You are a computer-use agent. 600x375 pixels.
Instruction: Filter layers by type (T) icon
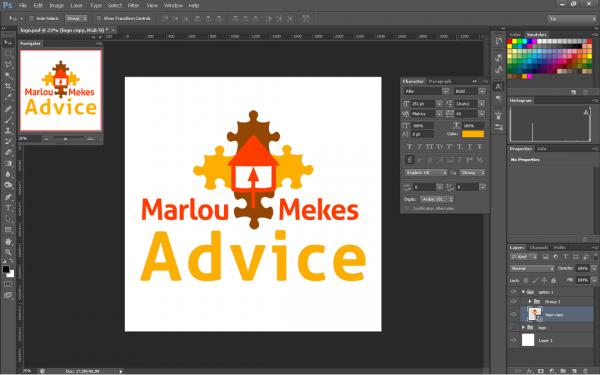pyautogui.click(x=566, y=257)
